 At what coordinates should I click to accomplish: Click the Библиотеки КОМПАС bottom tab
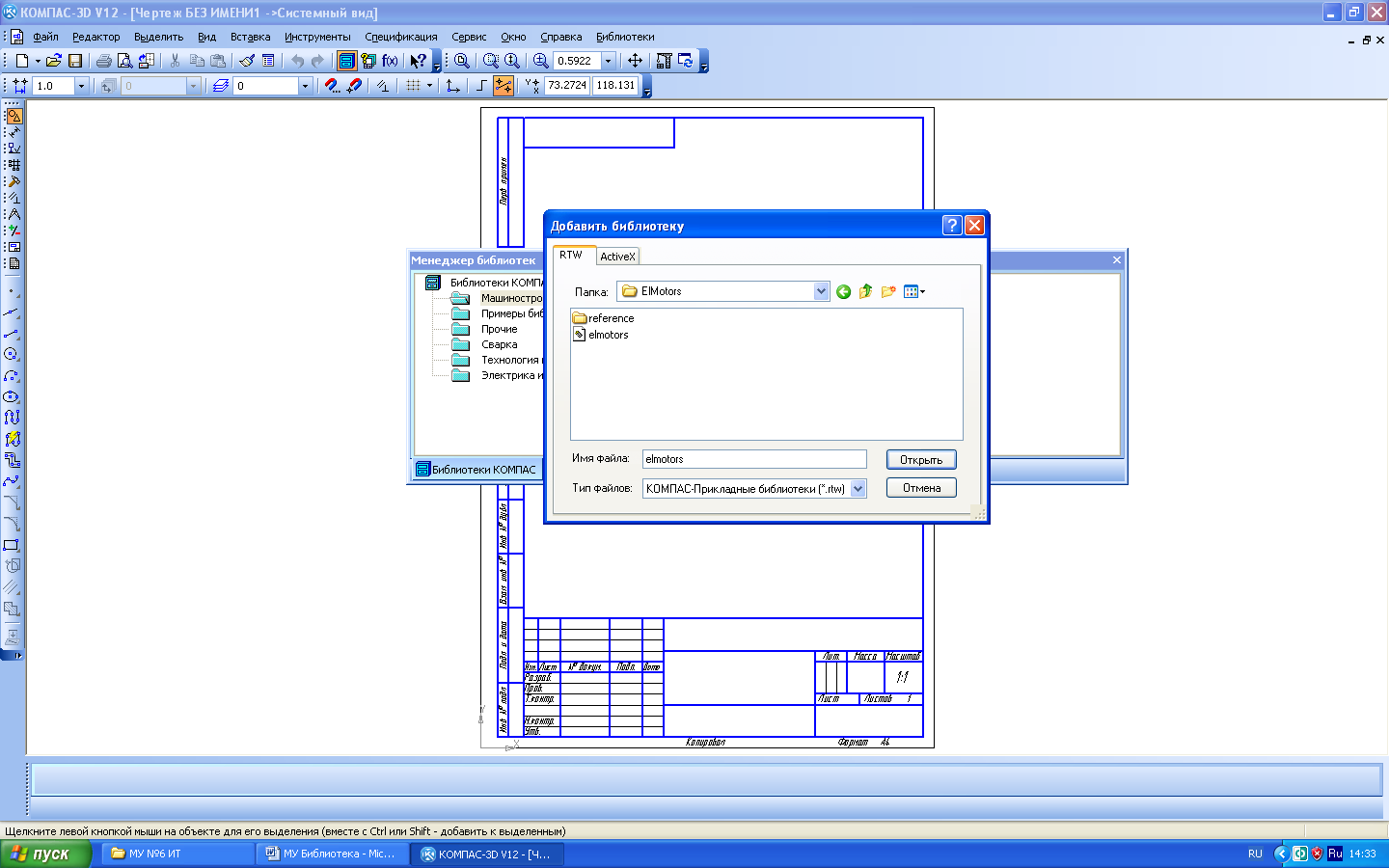(x=476, y=470)
